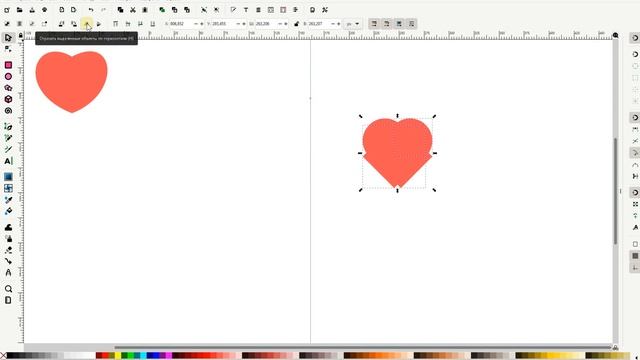Raise selection to top icon

pos(116,24)
